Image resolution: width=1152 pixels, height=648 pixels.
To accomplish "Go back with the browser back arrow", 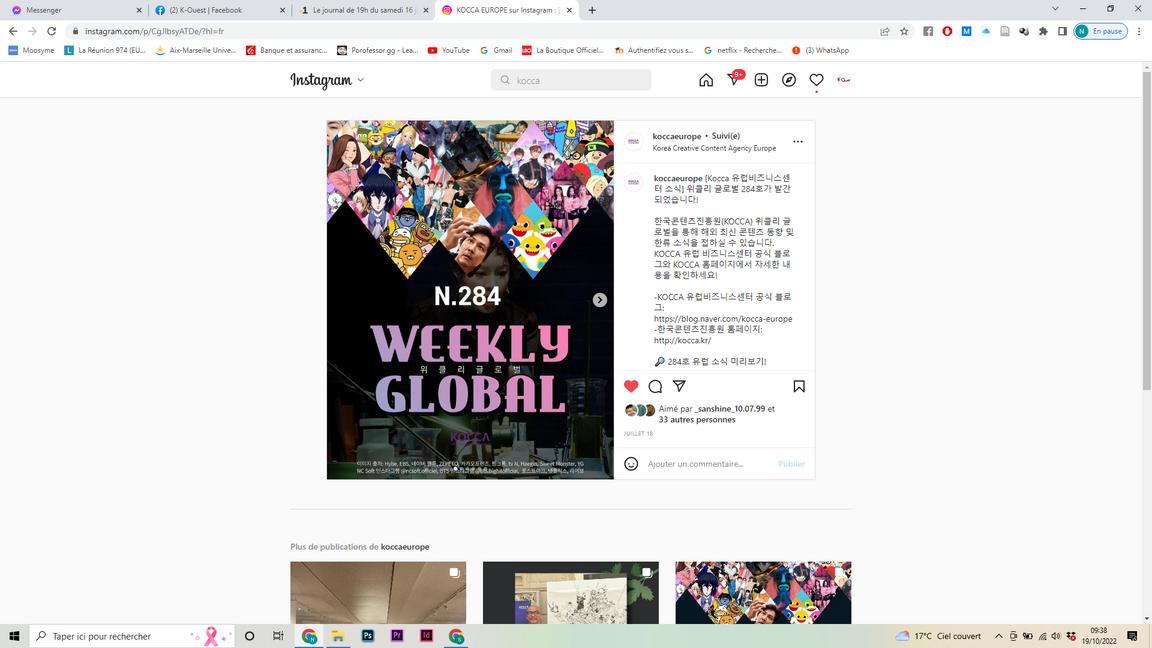I will click(13, 31).
